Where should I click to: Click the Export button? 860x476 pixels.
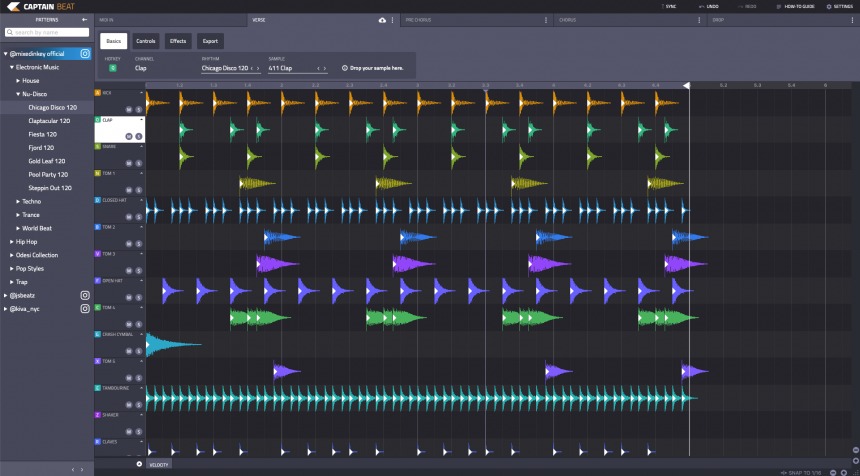(210, 41)
